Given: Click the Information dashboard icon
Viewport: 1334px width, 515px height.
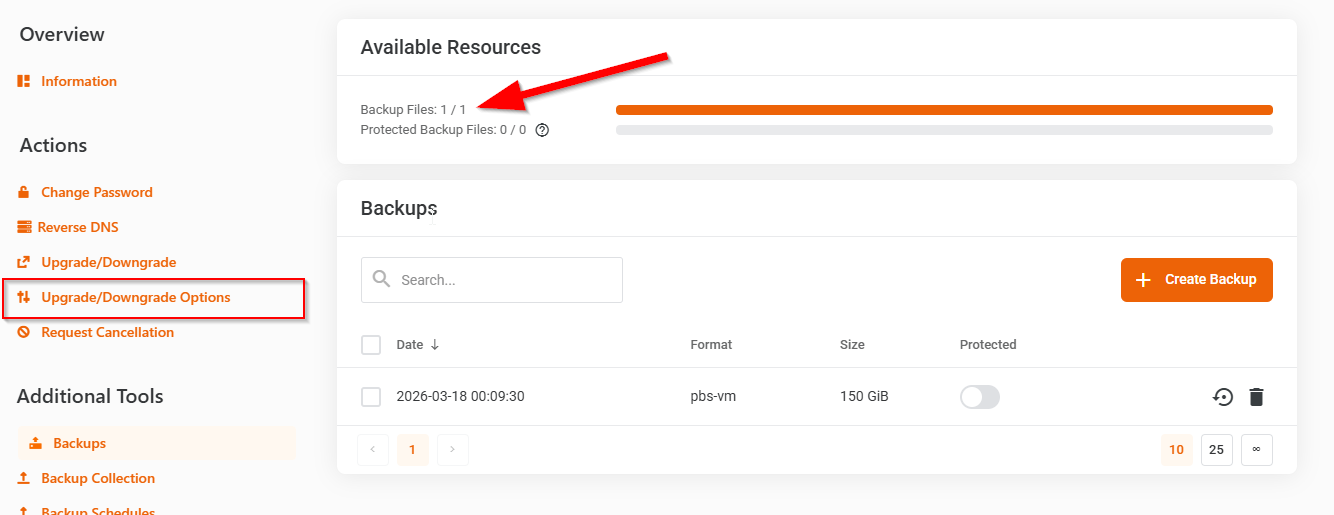Looking at the screenshot, I should 24,81.
